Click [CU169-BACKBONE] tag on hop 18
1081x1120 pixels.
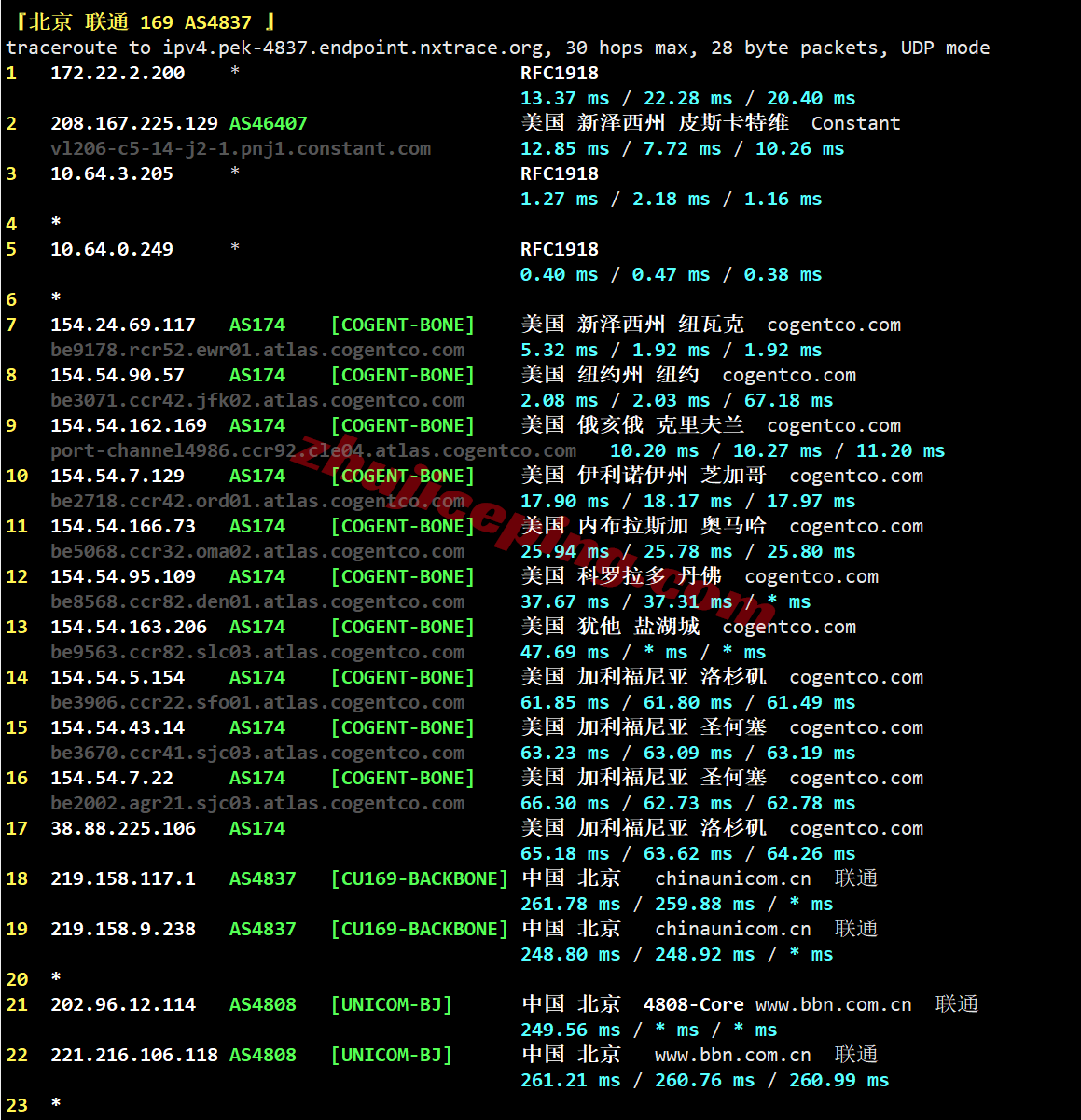(420, 878)
